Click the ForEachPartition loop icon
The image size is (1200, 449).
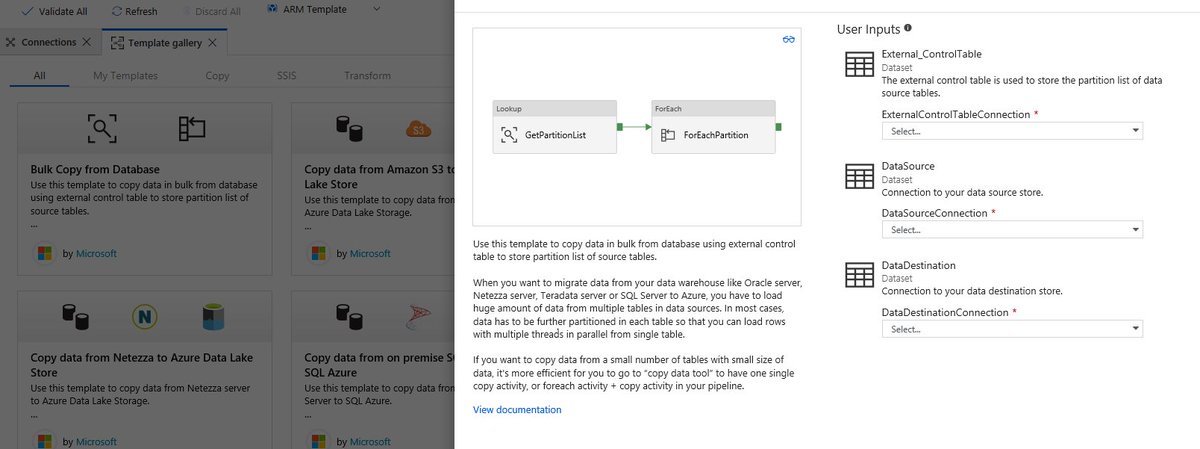click(667, 134)
